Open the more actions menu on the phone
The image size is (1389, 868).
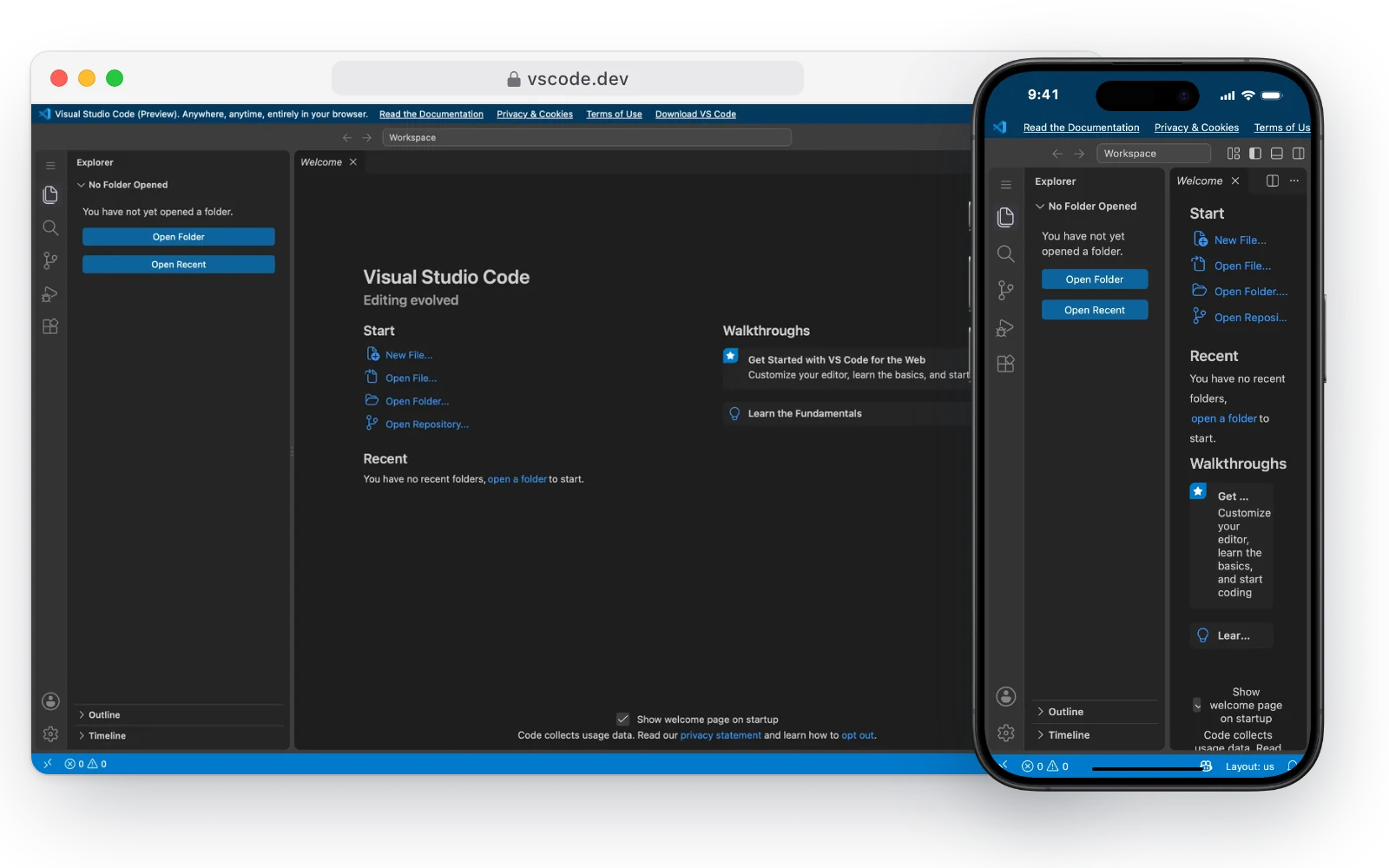[x=1294, y=181]
